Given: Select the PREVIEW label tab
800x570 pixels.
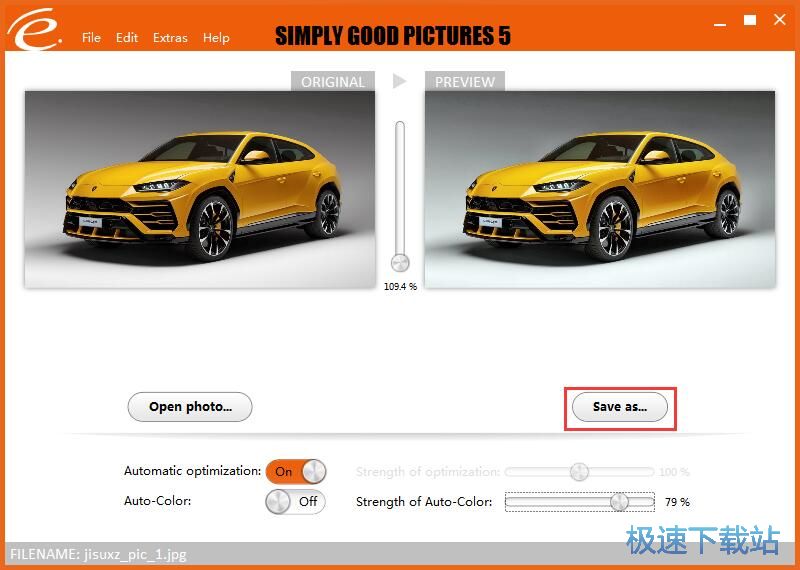Looking at the screenshot, I should click(x=465, y=82).
